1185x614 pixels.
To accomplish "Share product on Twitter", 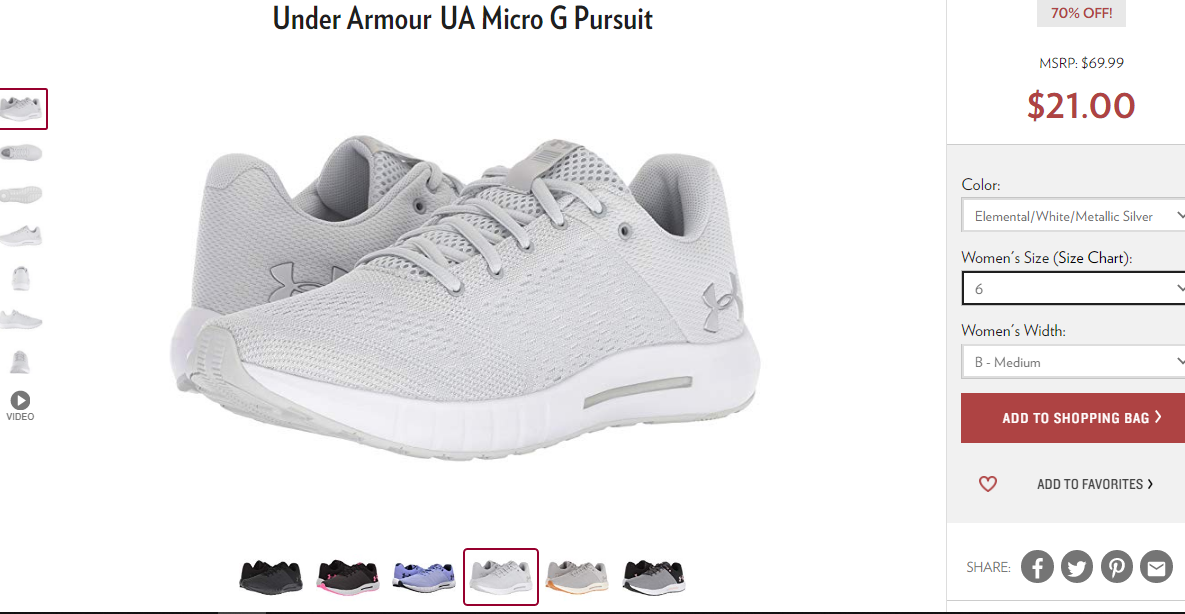I will point(1076,566).
